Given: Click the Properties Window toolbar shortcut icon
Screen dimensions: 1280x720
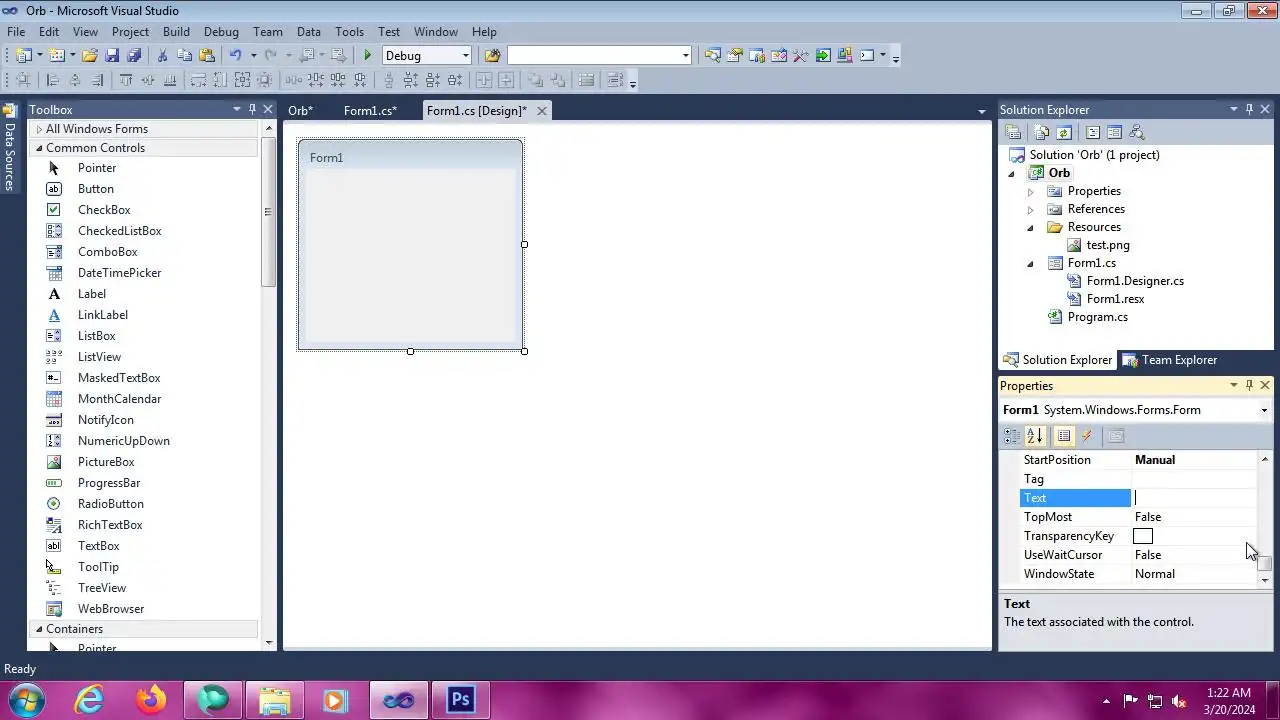Looking at the screenshot, I should [735, 56].
